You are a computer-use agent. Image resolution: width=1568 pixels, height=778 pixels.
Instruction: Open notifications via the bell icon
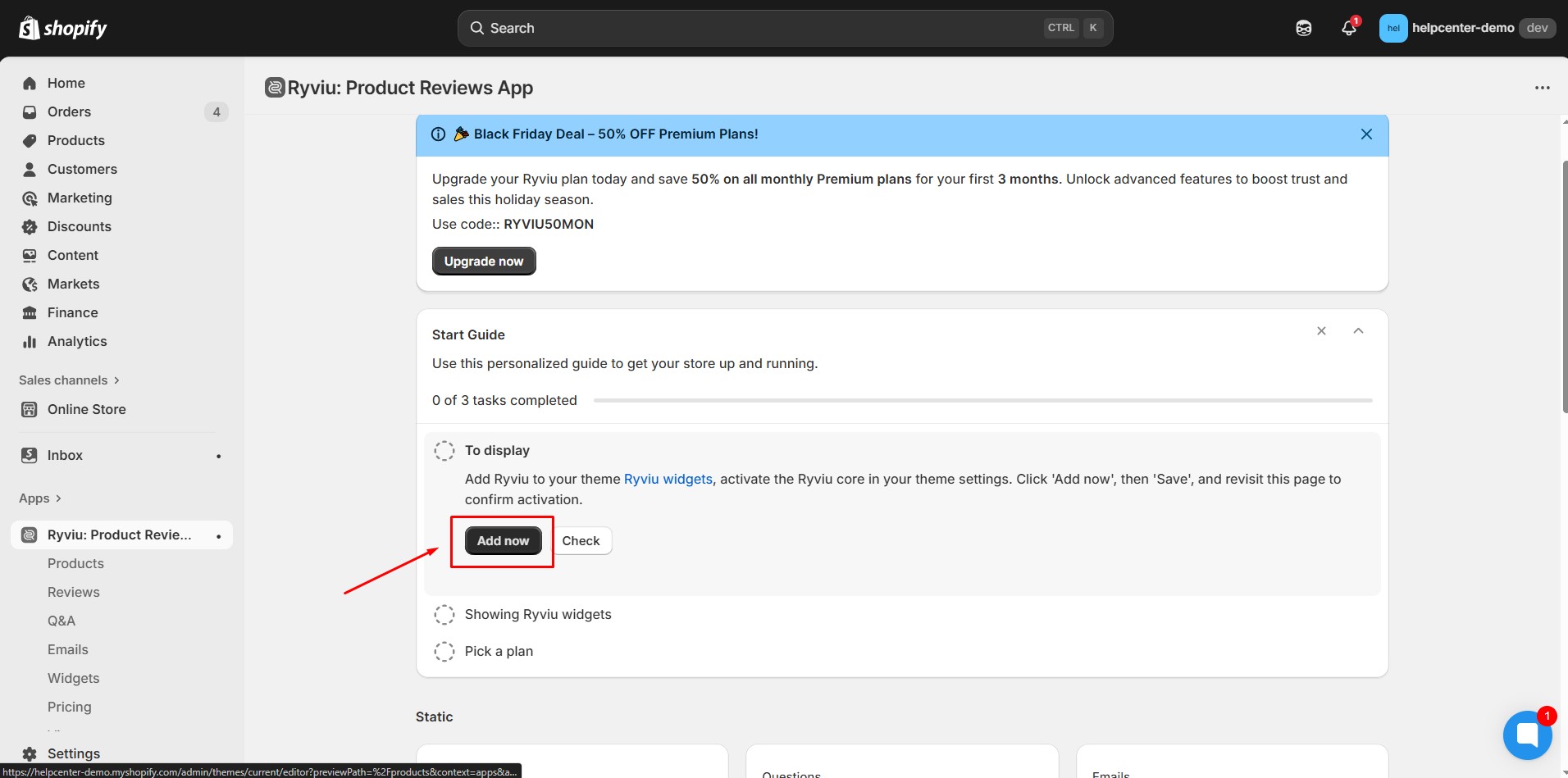pyautogui.click(x=1348, y=27)
